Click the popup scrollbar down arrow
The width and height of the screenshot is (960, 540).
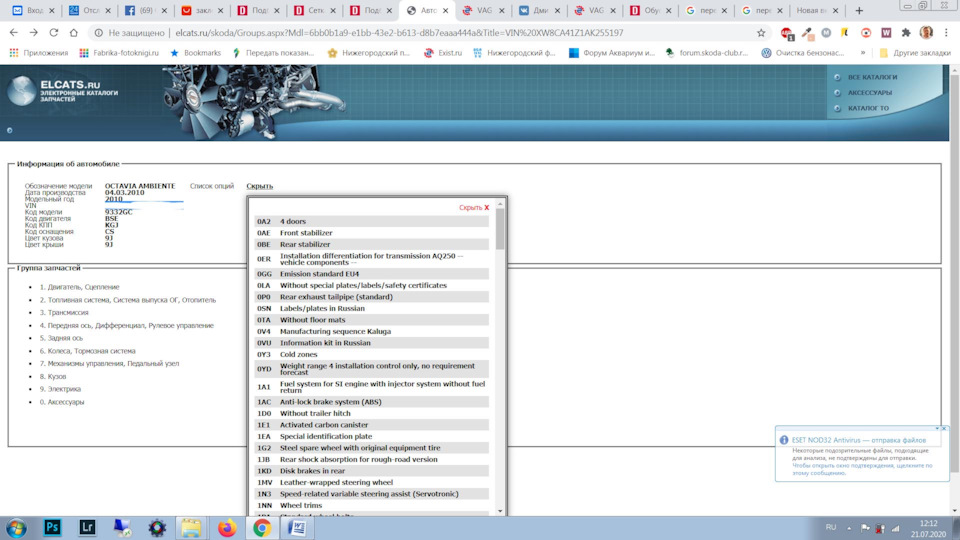point(500,511)
